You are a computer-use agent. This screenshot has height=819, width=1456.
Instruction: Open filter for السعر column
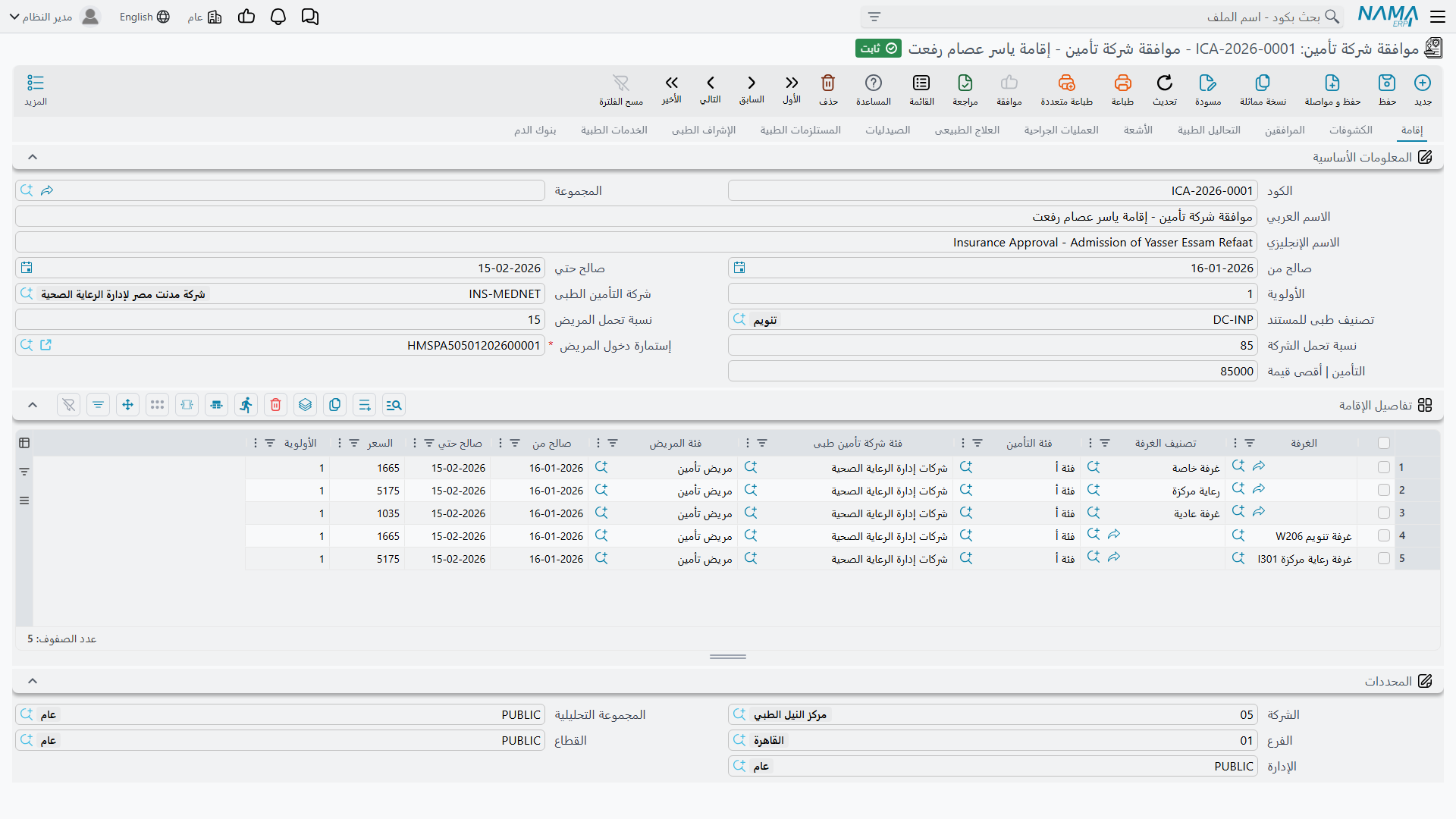[x=354, y=443]
